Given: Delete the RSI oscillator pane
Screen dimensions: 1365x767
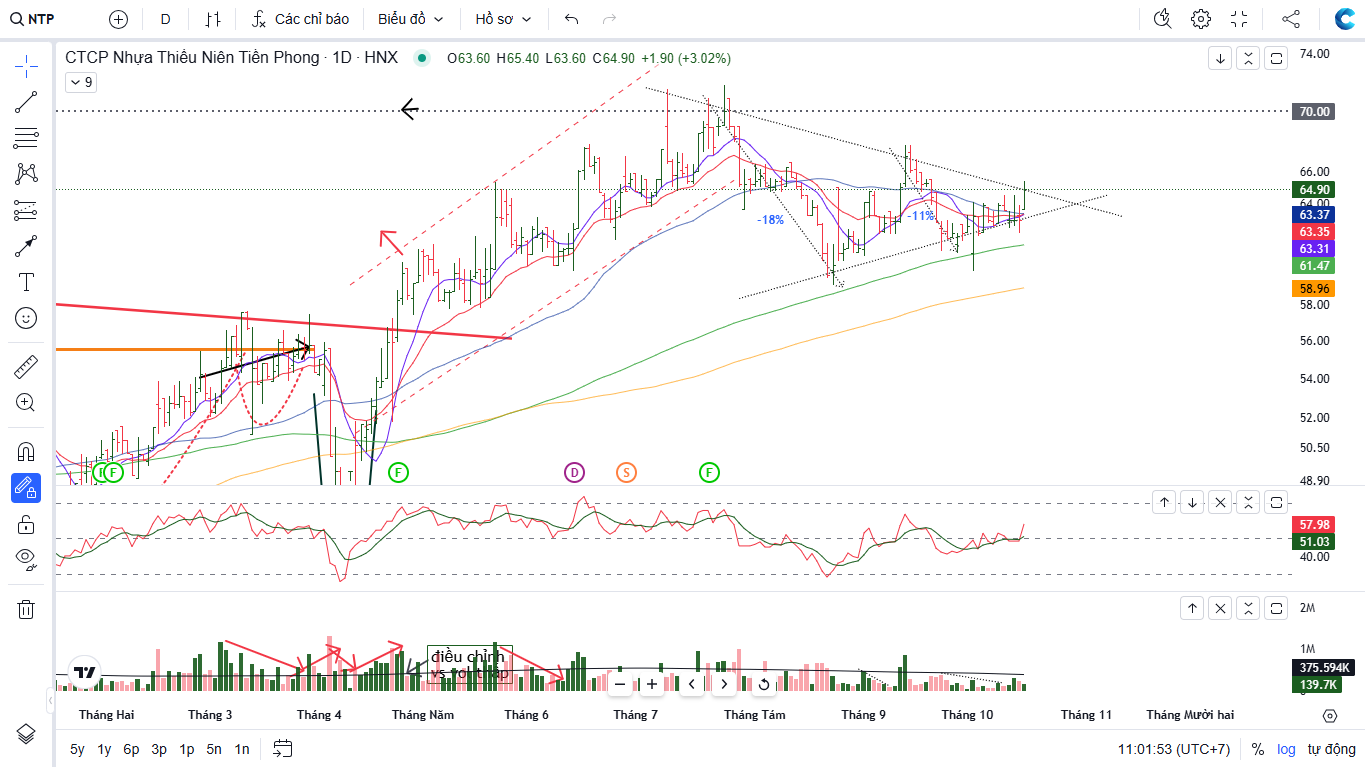Looking at the screenshot, I should (x=1220, y=502).
